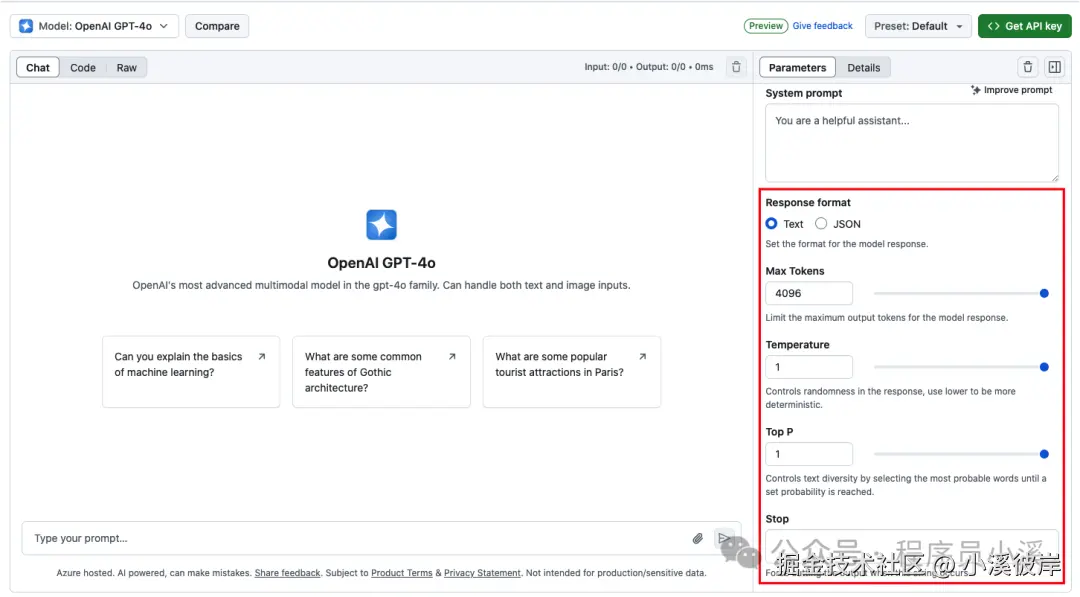Click the Max Tokens slider handle
Viewport: 1080px width, 597px height.
1043,293
